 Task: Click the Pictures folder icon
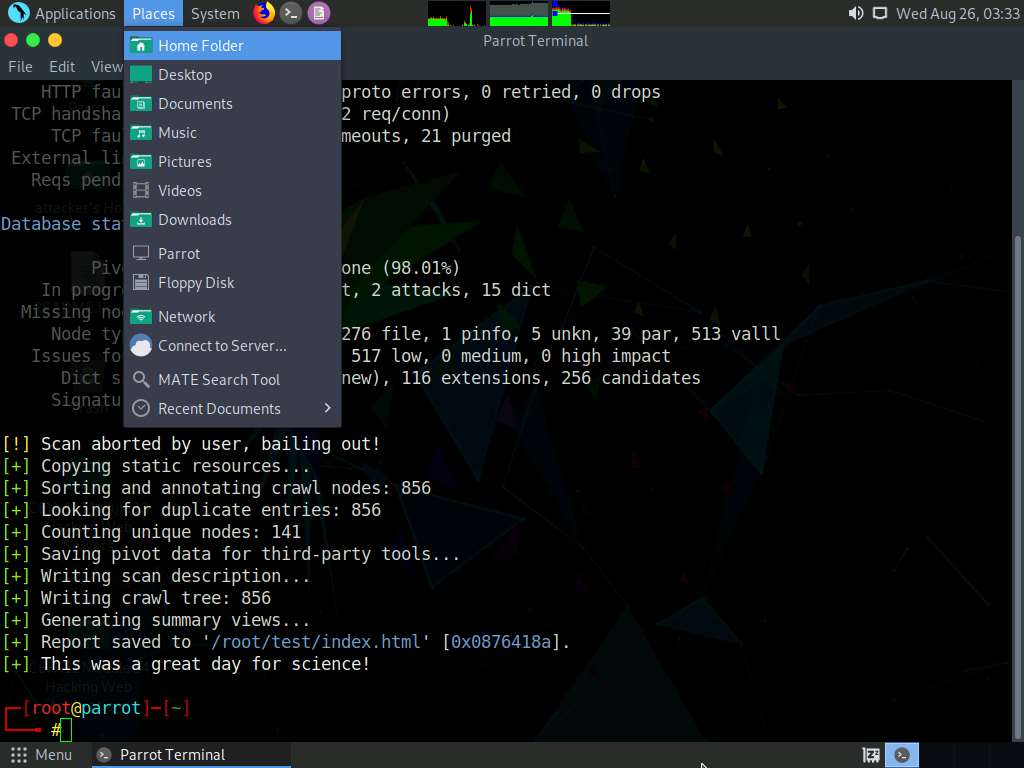coord(140,161)
